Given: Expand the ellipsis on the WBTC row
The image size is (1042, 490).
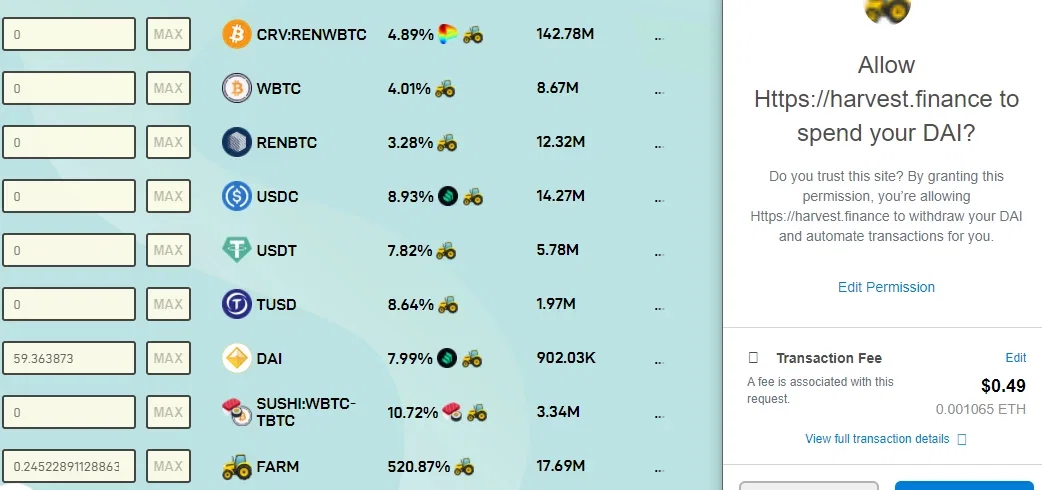Looking at the screenshot, I should [x=659, y=92].
